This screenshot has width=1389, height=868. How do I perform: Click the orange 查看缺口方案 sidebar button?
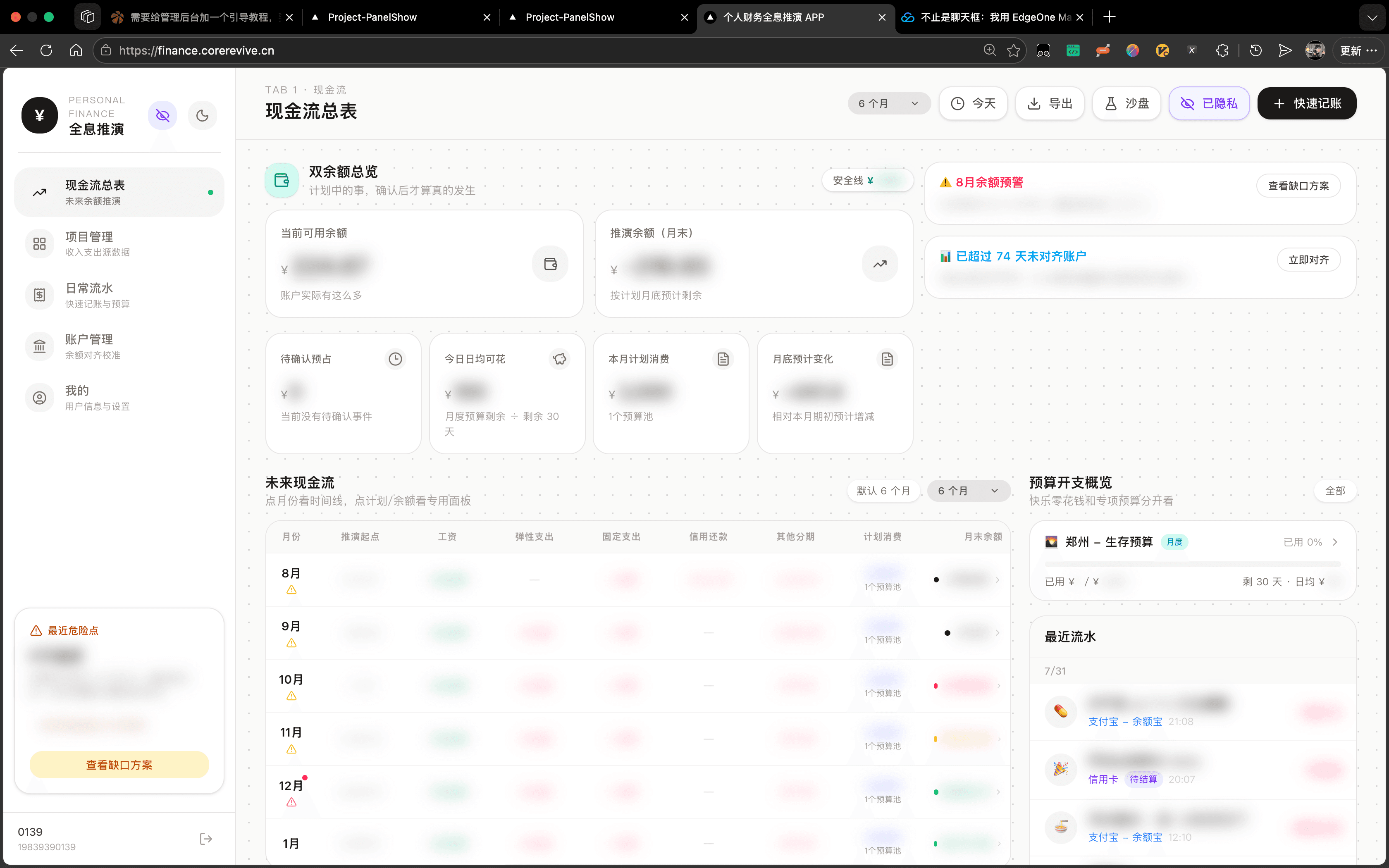[119, 765]
